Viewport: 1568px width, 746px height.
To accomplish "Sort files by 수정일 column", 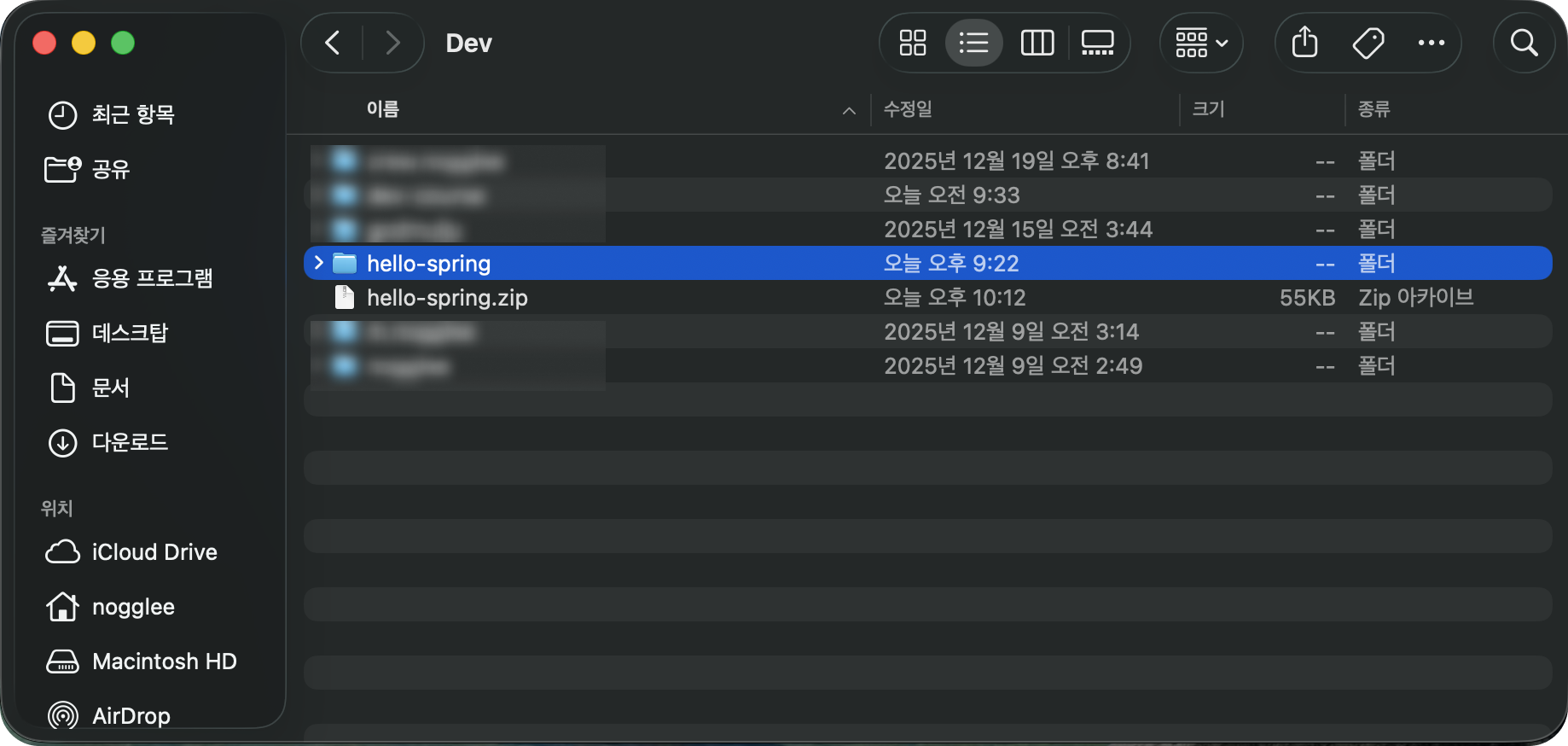I will [907, 109].
